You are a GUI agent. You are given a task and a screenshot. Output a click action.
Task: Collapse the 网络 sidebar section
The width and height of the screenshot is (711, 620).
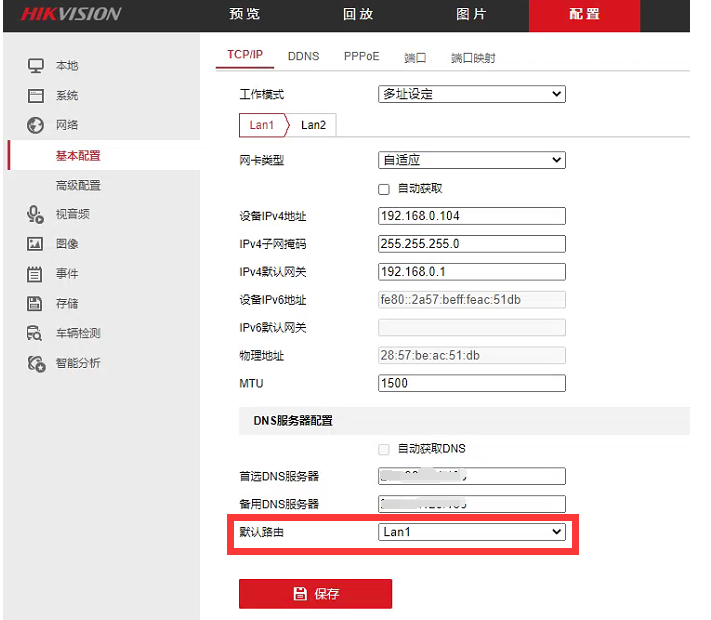(x=67, y=125)
